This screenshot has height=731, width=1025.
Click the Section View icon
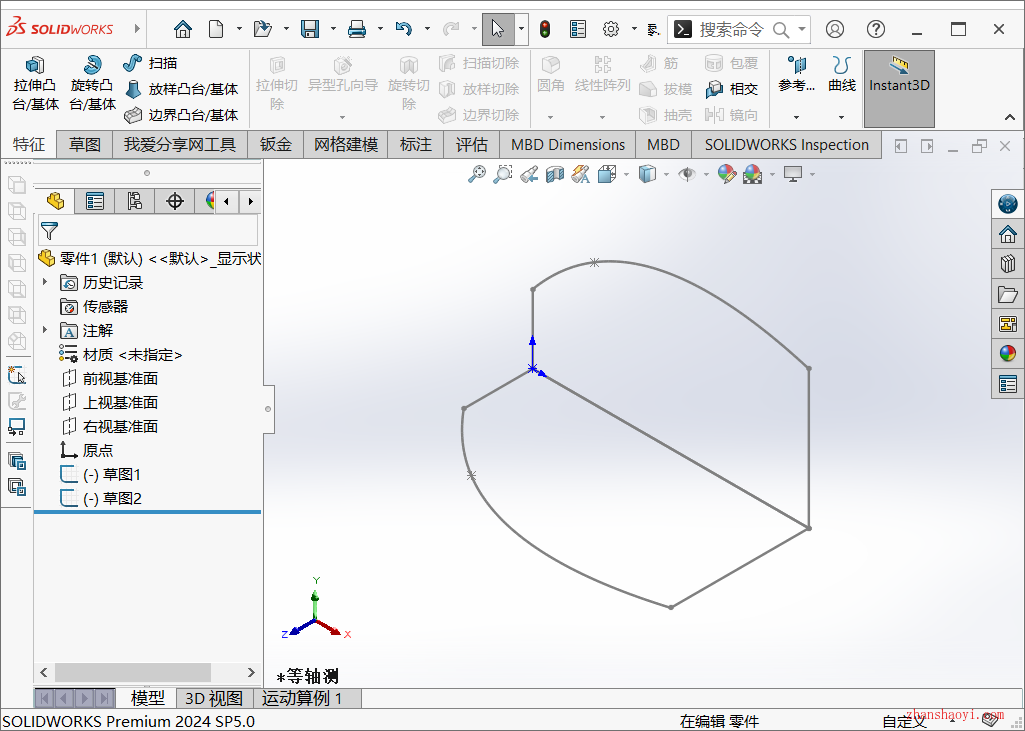click(x=555, y=174)
